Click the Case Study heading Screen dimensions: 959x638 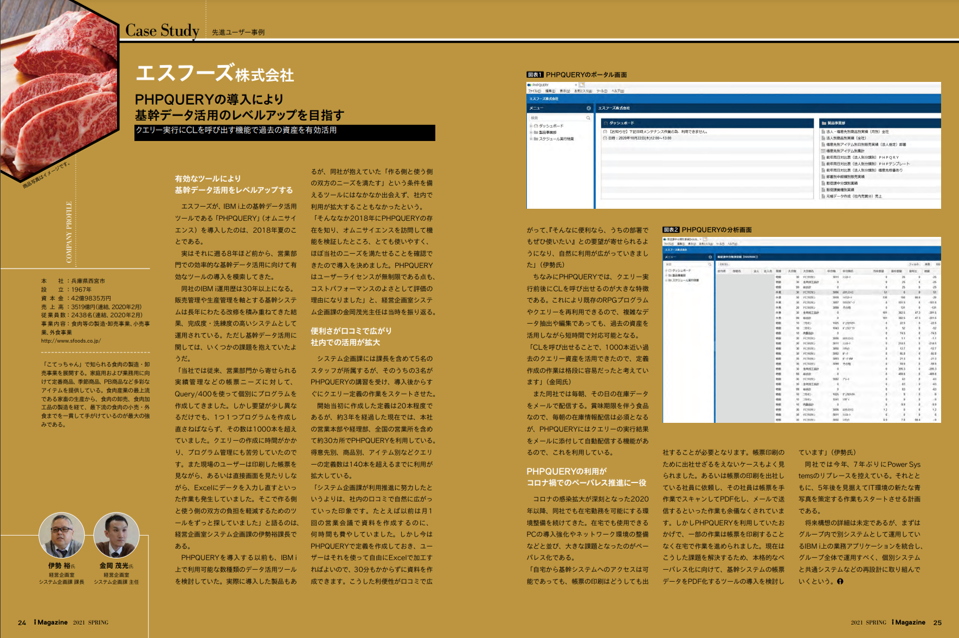162,31
